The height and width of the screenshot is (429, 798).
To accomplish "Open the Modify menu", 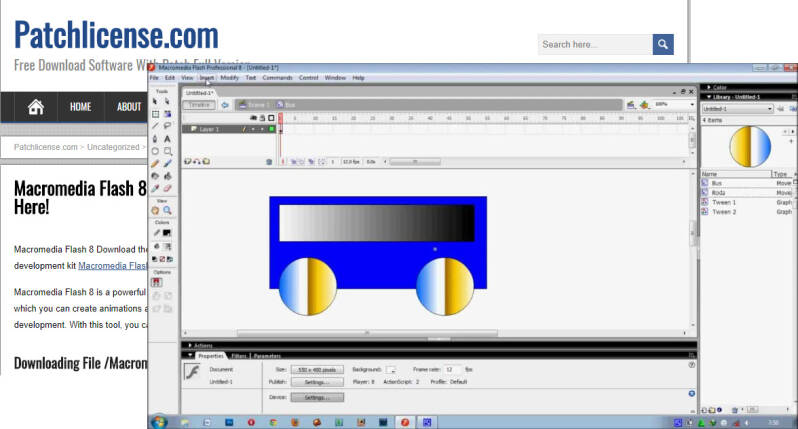I will click(230, 78).
